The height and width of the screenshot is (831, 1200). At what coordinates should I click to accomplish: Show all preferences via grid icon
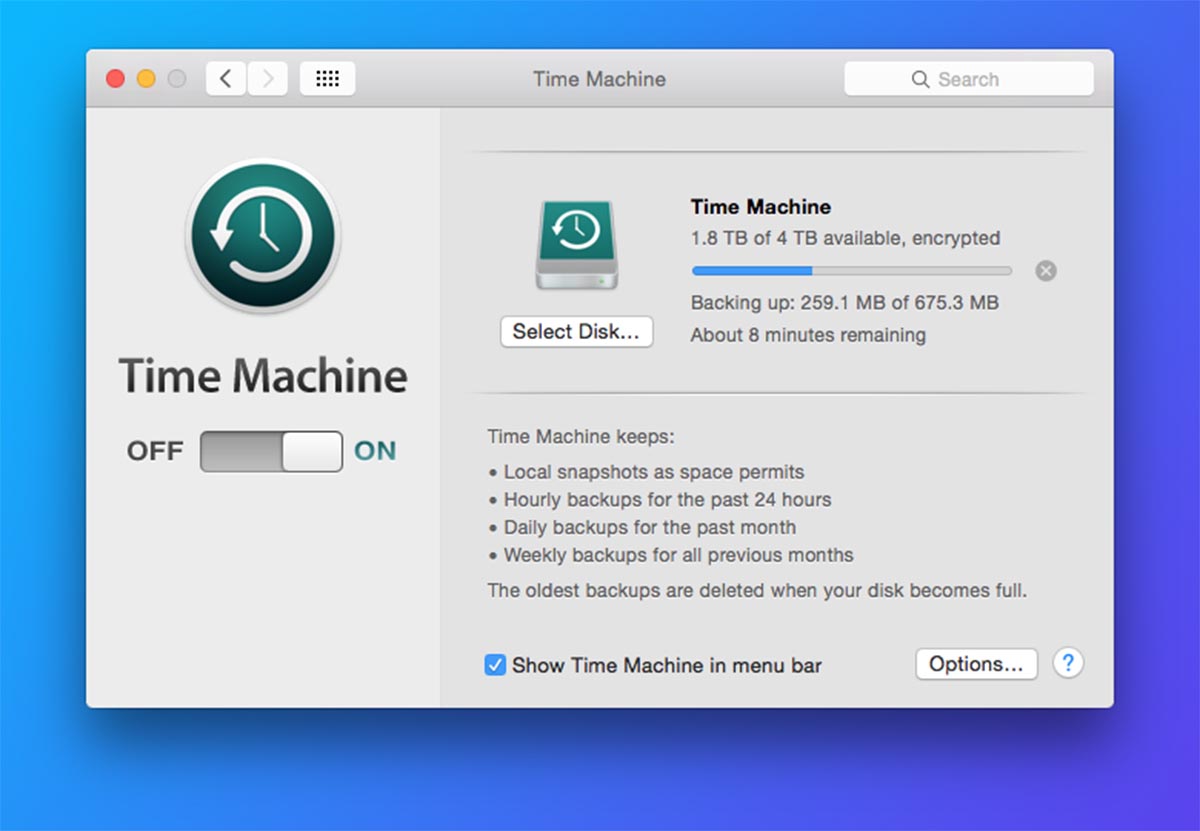pyautogui.click(x=327, y=79)
